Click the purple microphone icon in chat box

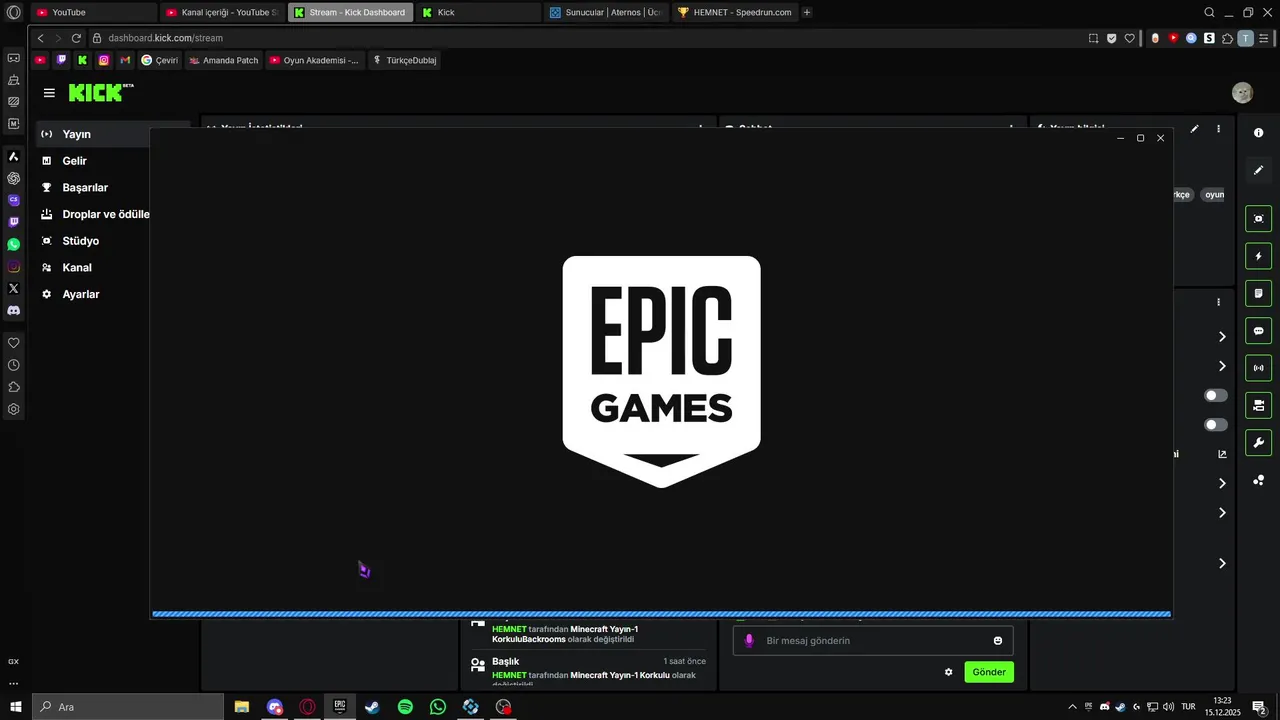tap(749, 641)
